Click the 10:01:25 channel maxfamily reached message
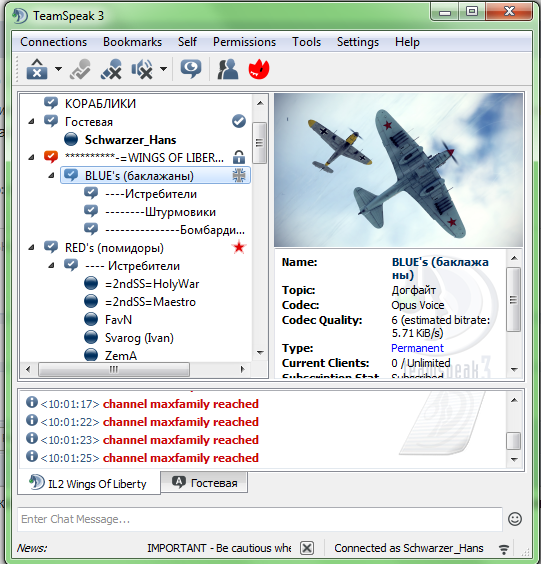This screenshot has height=564, width=541. coord(181,458)
